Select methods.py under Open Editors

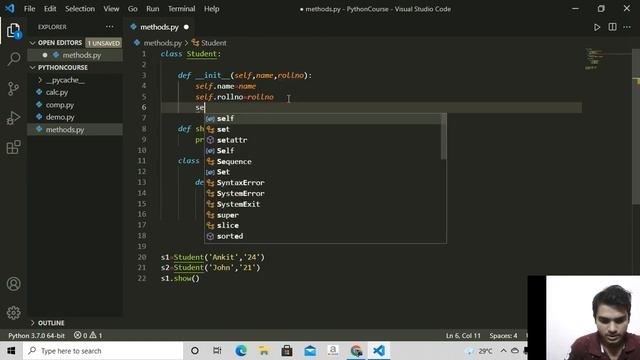pyautogui.click(x=75, y=55)
